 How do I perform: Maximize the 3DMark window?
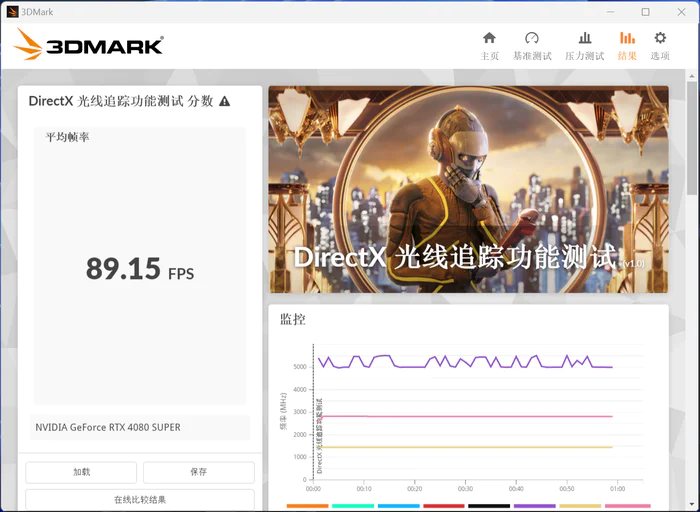[646, 12]
